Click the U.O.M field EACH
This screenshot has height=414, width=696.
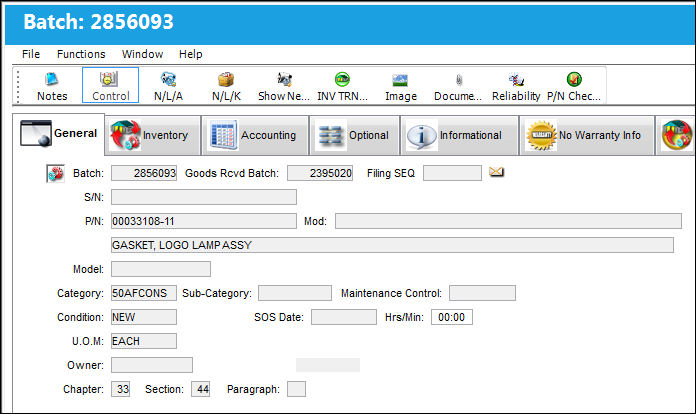pyautogui.click(x=144, y=341)
